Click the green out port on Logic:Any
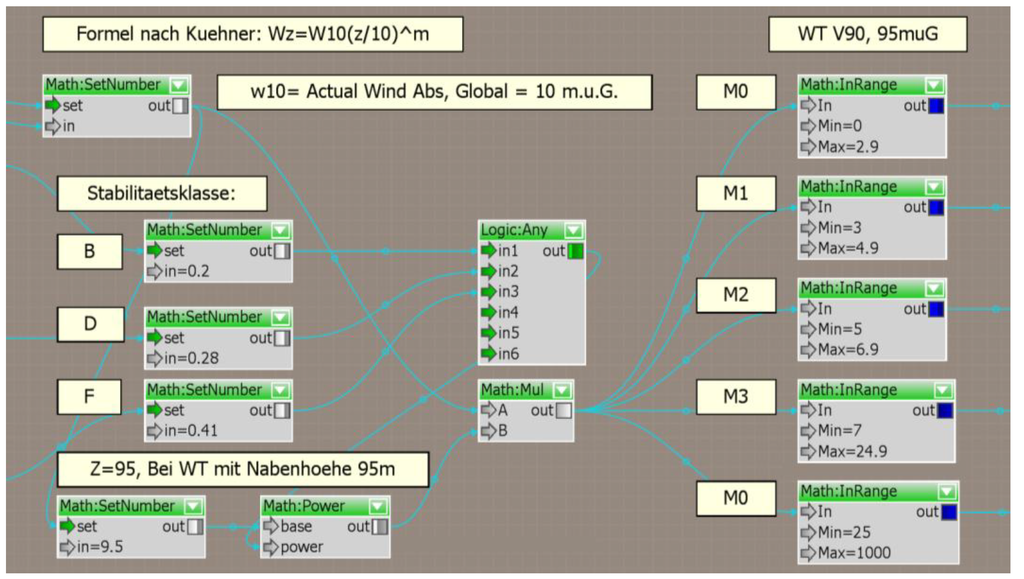The width and height of the screenshot is (1024, 579). tap(575, 251)
